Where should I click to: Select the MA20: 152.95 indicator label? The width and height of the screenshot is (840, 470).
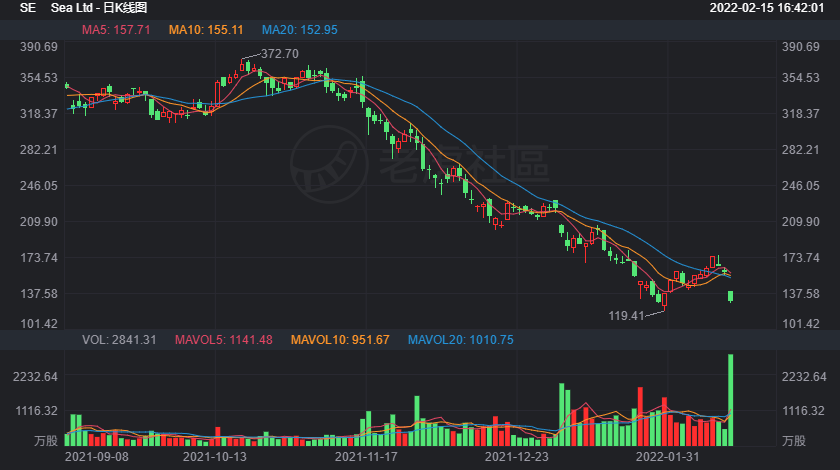(x=299, y=30)
